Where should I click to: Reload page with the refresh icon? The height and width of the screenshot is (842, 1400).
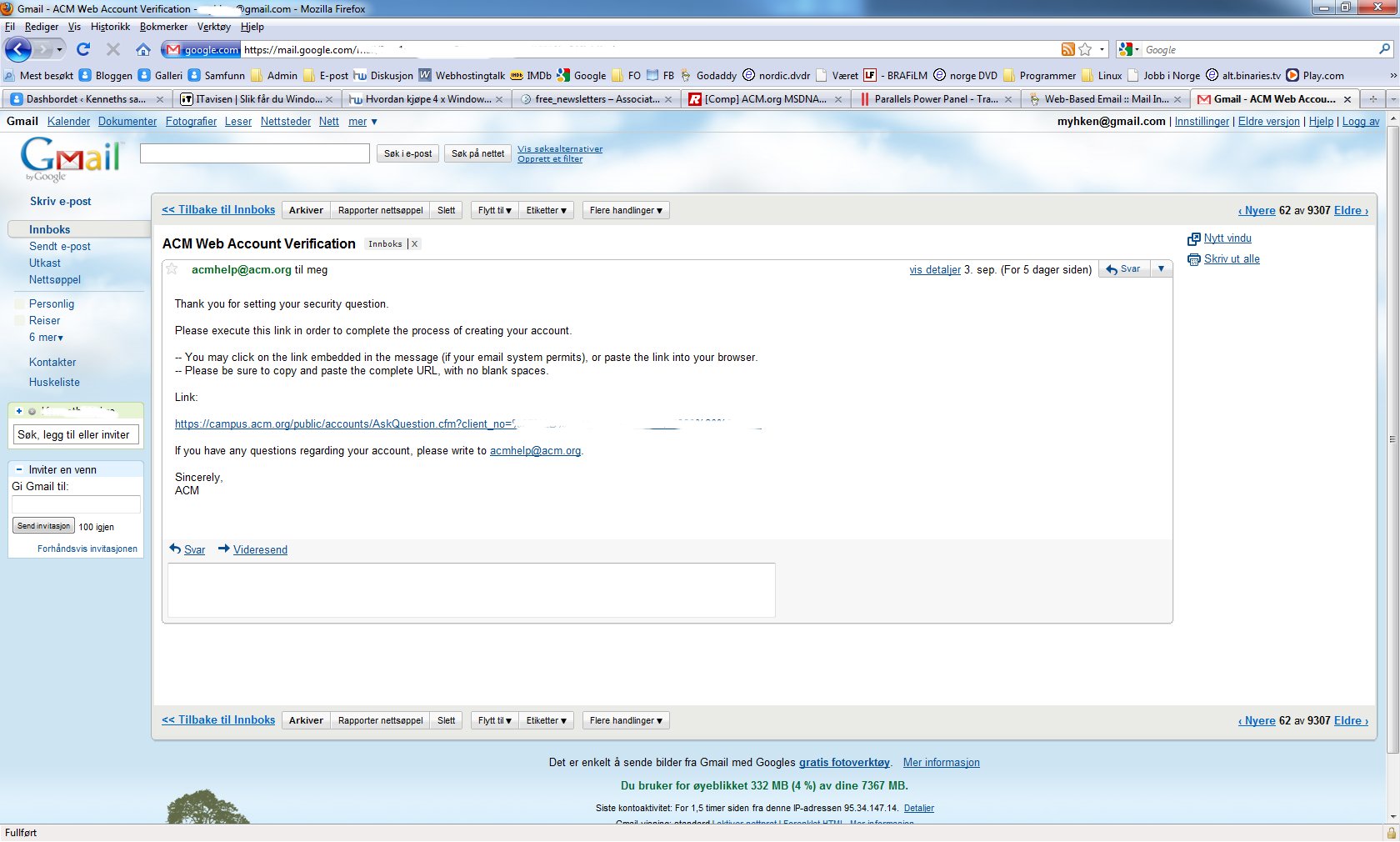click(83, 49)
